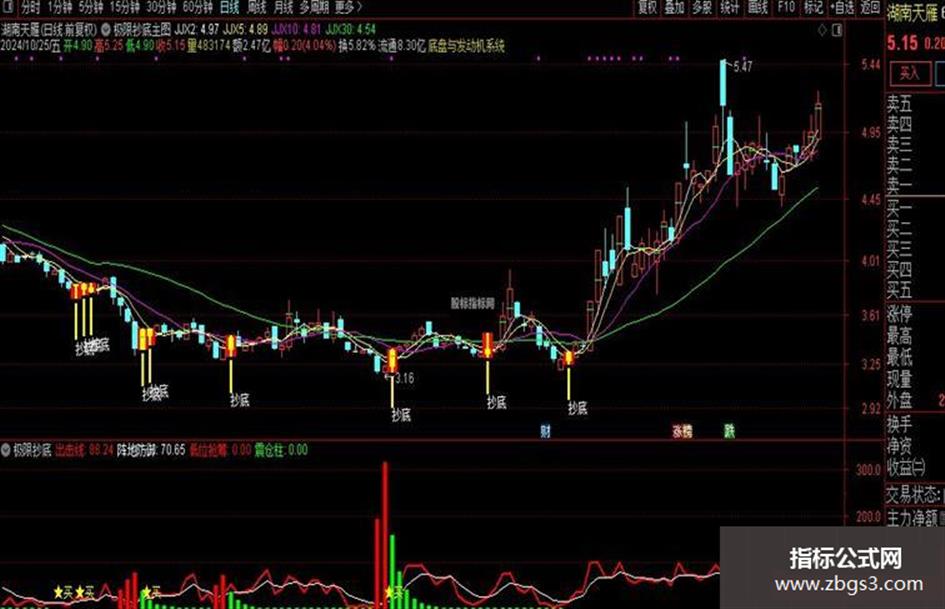Open the 多周期 multi-period view

click(314, 7)
